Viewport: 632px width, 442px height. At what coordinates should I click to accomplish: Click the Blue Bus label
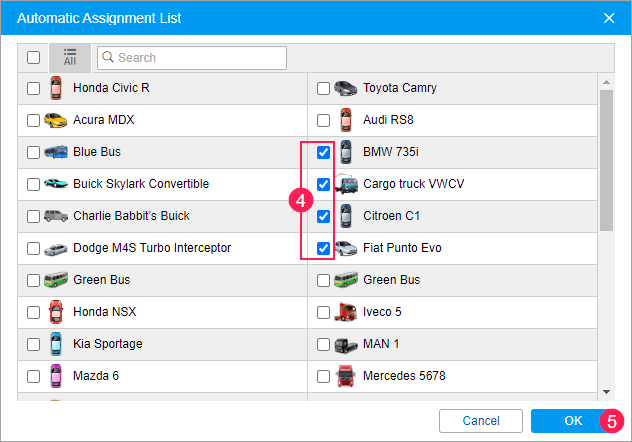point(97,151)
